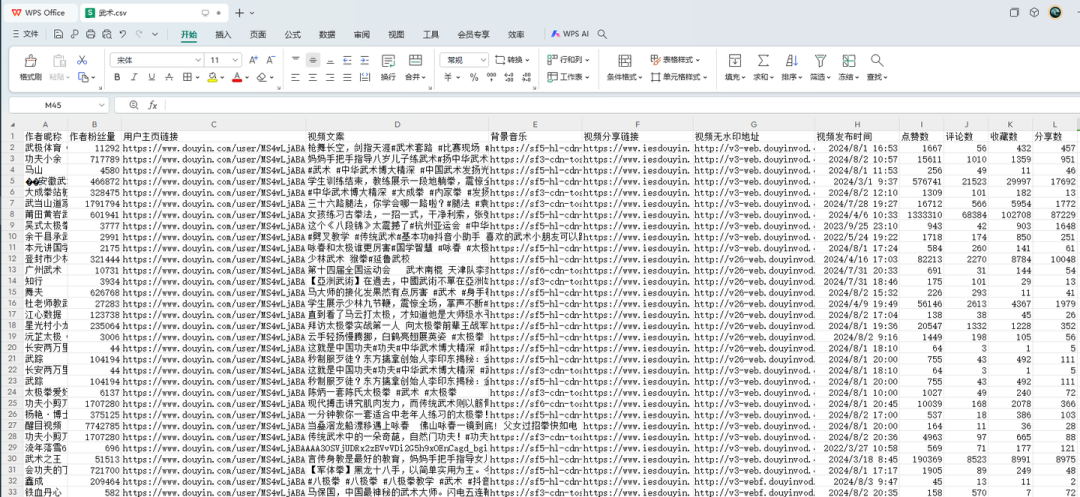
Task: Click the Filter (筛选) funnel icon
Action: point(820,61)
